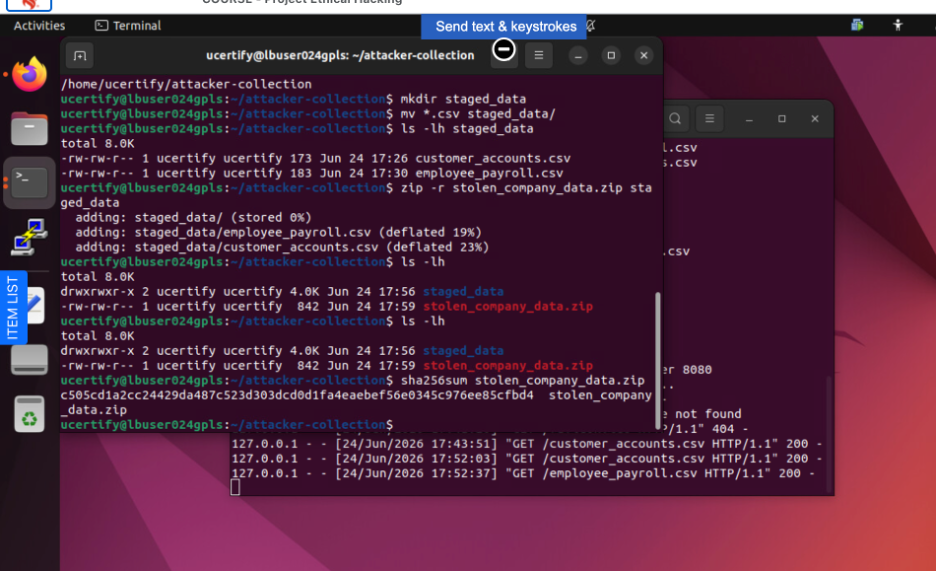The height and width of the screenshot is (572, 936).
Task: Open the ITEM LIST side tab
Action: pos(13,307)
